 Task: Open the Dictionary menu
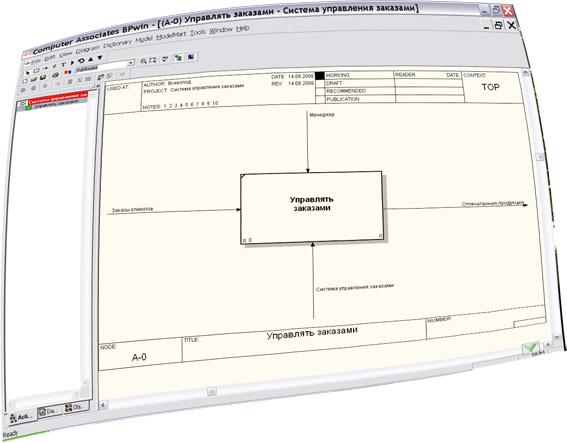tap(118, 44)
